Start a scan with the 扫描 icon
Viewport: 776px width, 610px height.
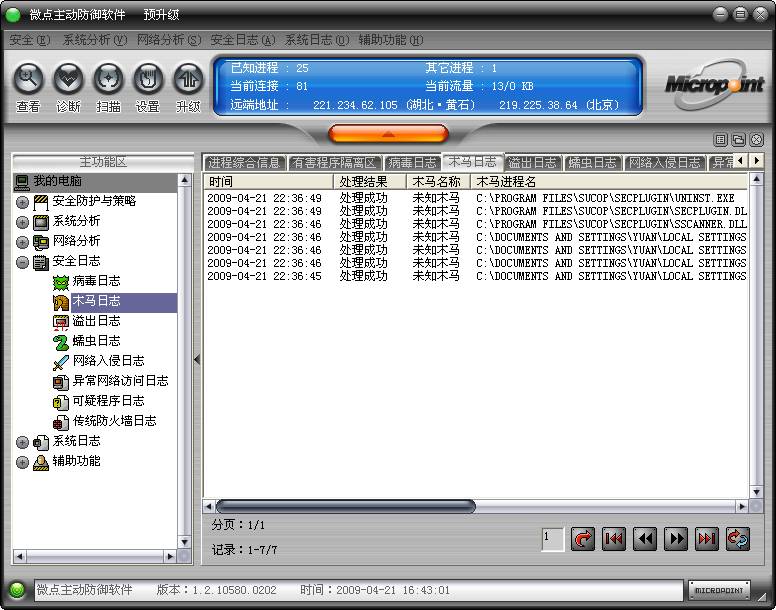[108, 79]
